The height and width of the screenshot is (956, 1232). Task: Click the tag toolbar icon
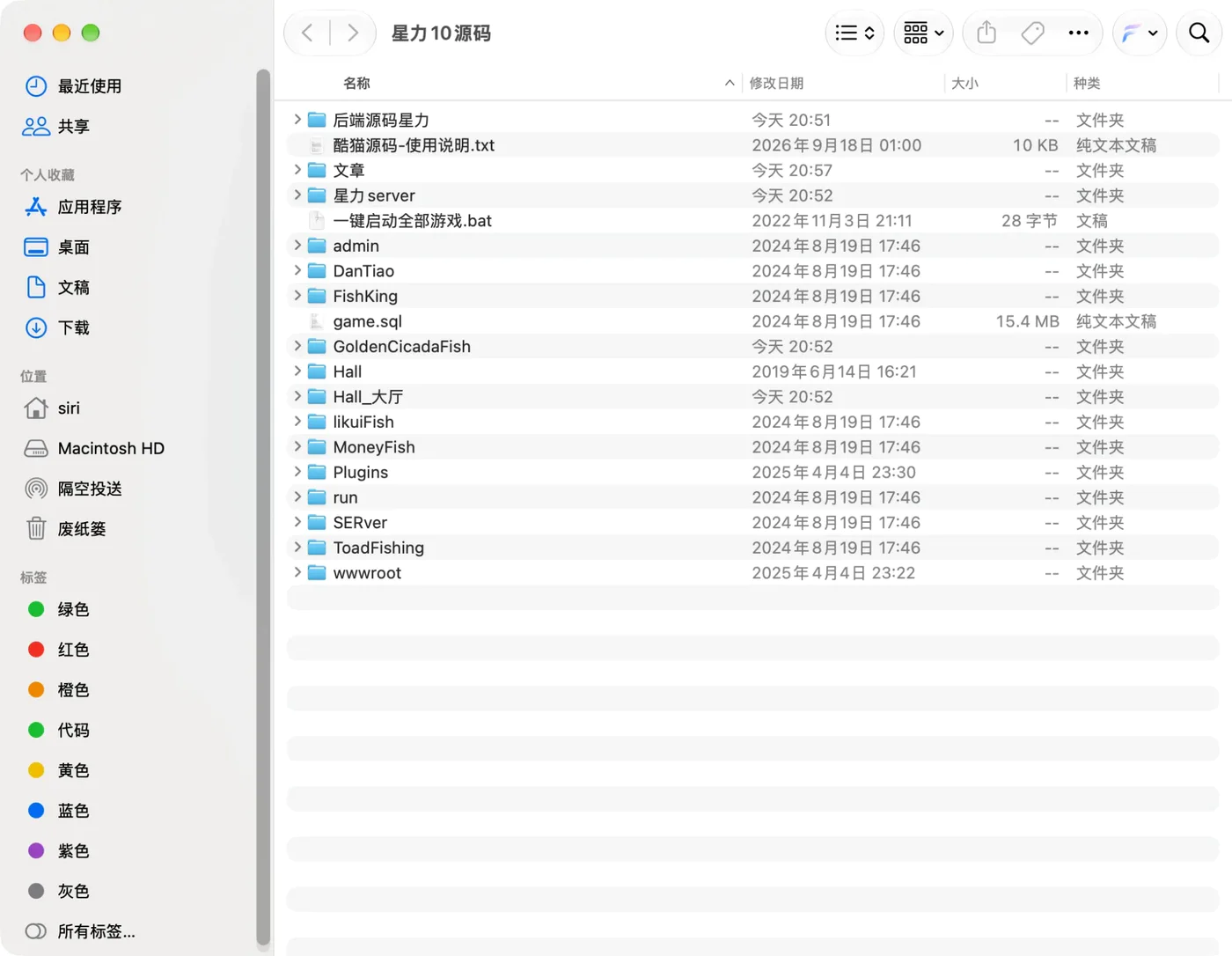pyautogui.click(x=1032, y=33)
